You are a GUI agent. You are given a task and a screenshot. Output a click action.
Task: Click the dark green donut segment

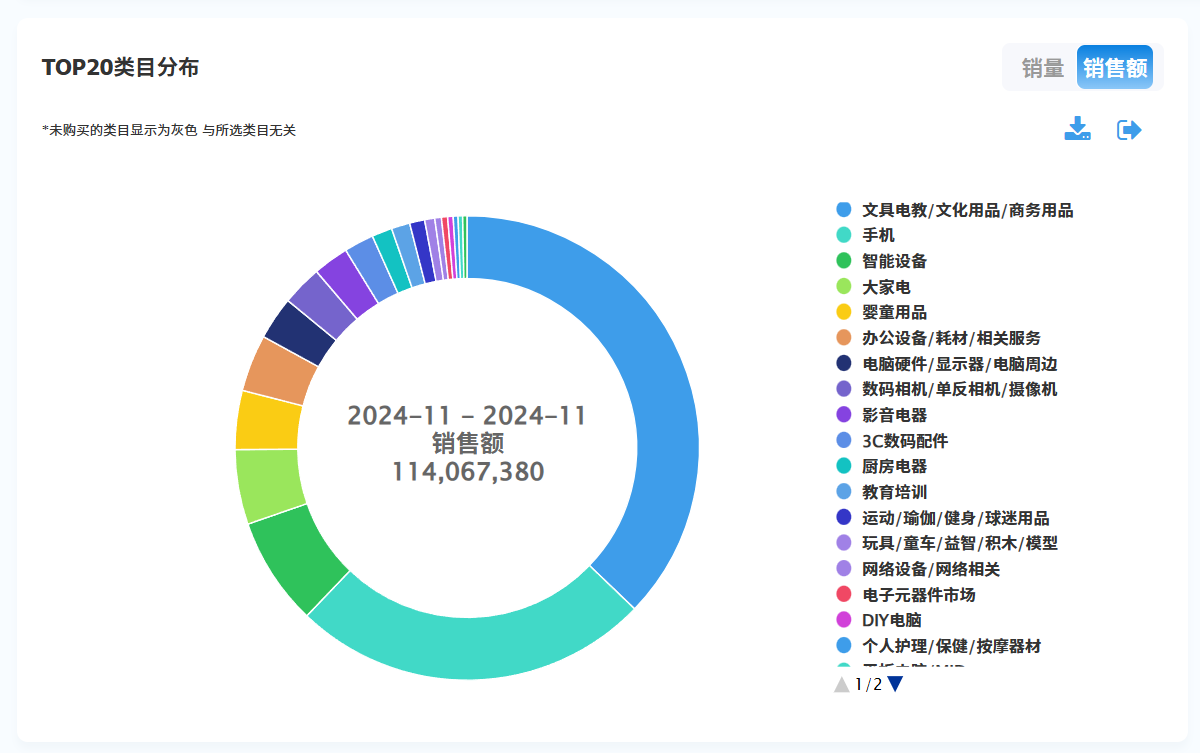point(297,562)
